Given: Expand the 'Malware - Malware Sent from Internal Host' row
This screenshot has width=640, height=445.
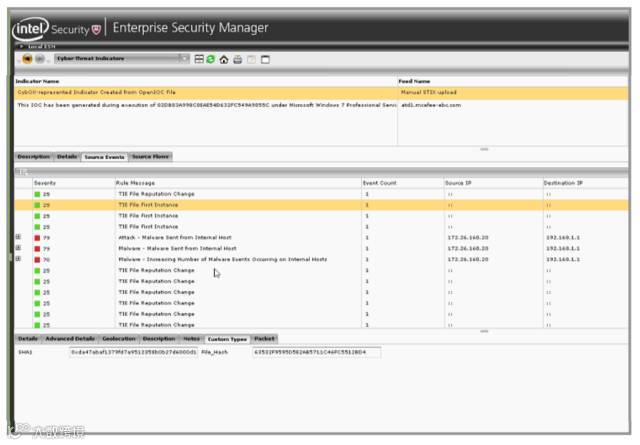Looking at the screenshot, I should 18,248.
